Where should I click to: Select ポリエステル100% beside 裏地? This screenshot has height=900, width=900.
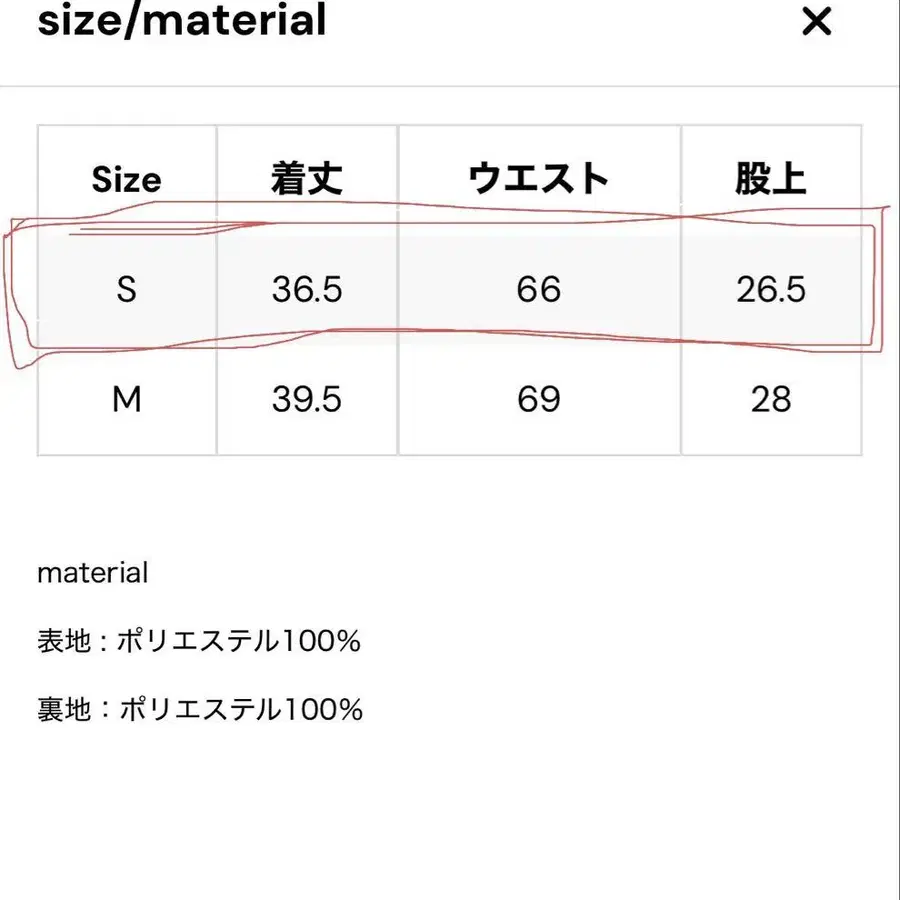240,710
